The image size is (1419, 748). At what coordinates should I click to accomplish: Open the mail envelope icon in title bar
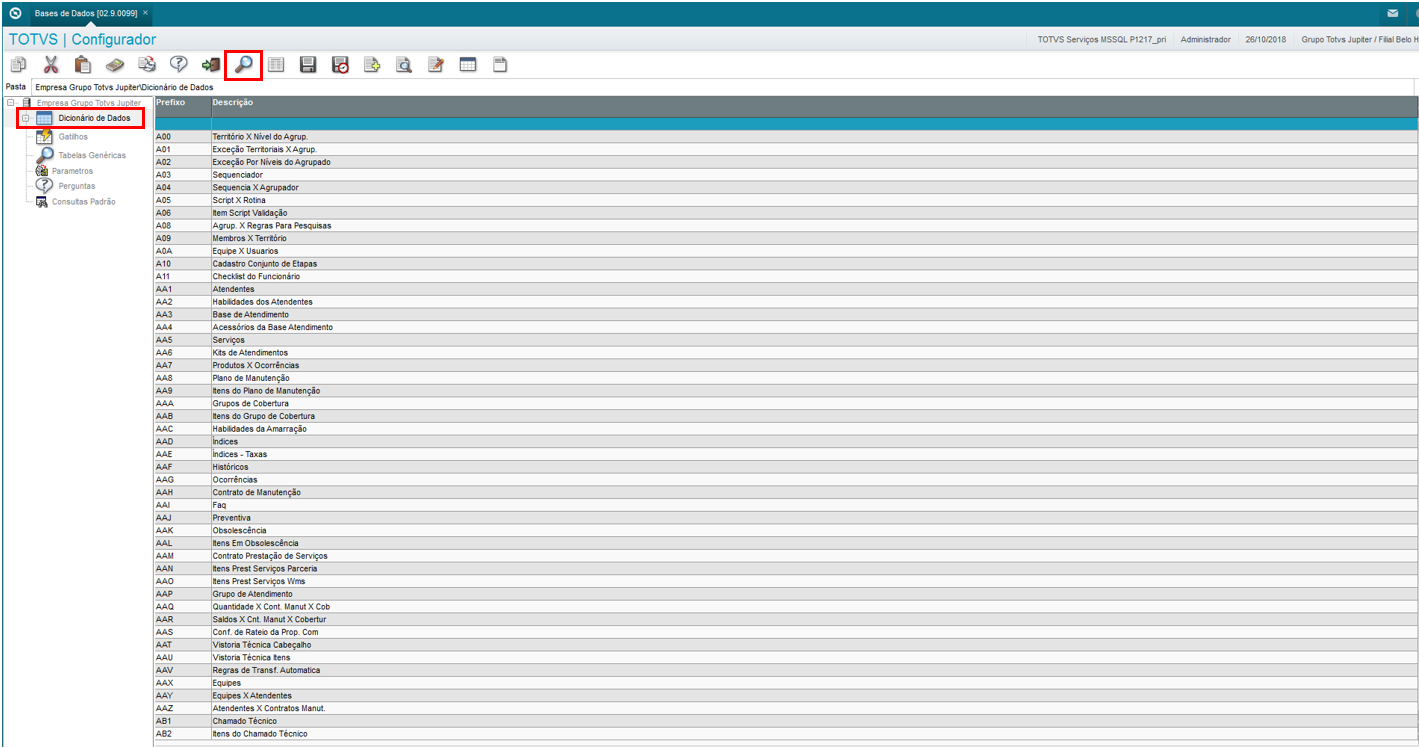click(x=1393, y=13)
